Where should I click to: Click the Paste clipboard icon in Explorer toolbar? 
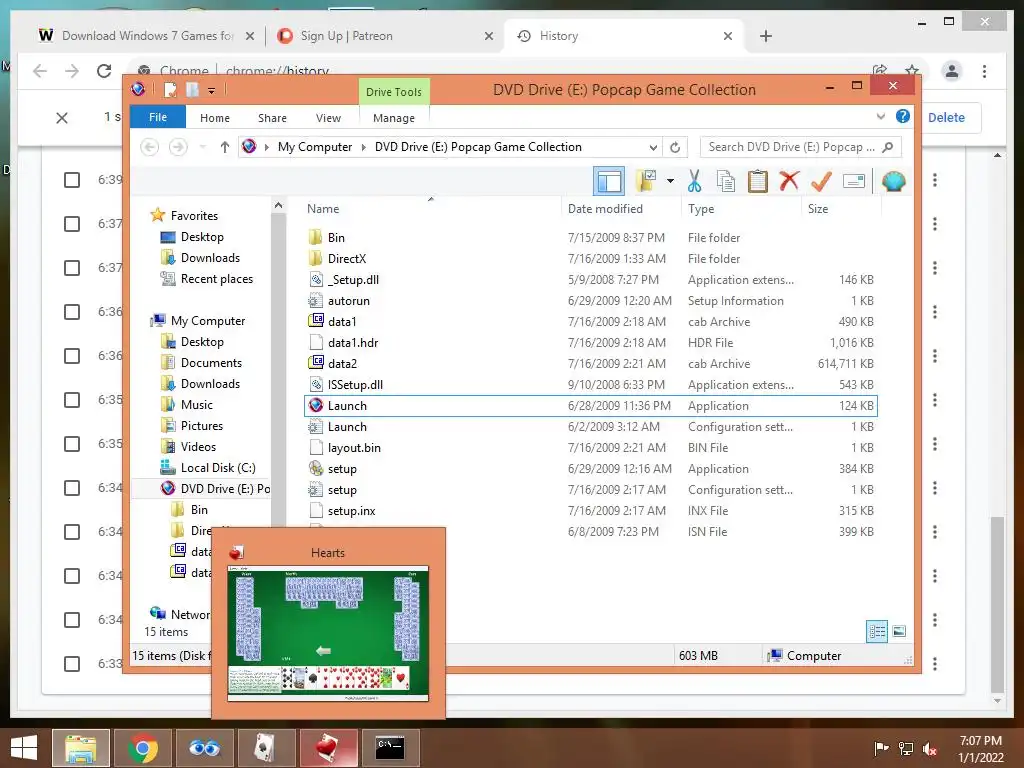pyautogui.click(x=758, y=181)
